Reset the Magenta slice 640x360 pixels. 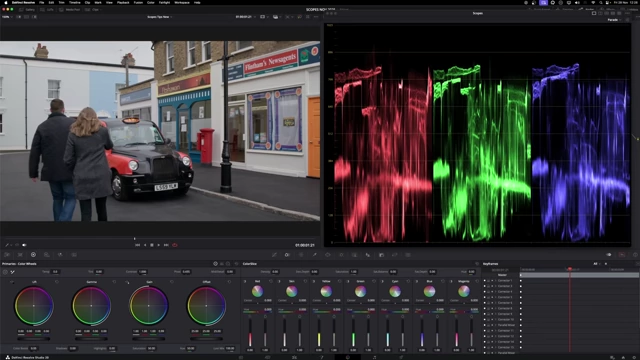tap(477, 281)
